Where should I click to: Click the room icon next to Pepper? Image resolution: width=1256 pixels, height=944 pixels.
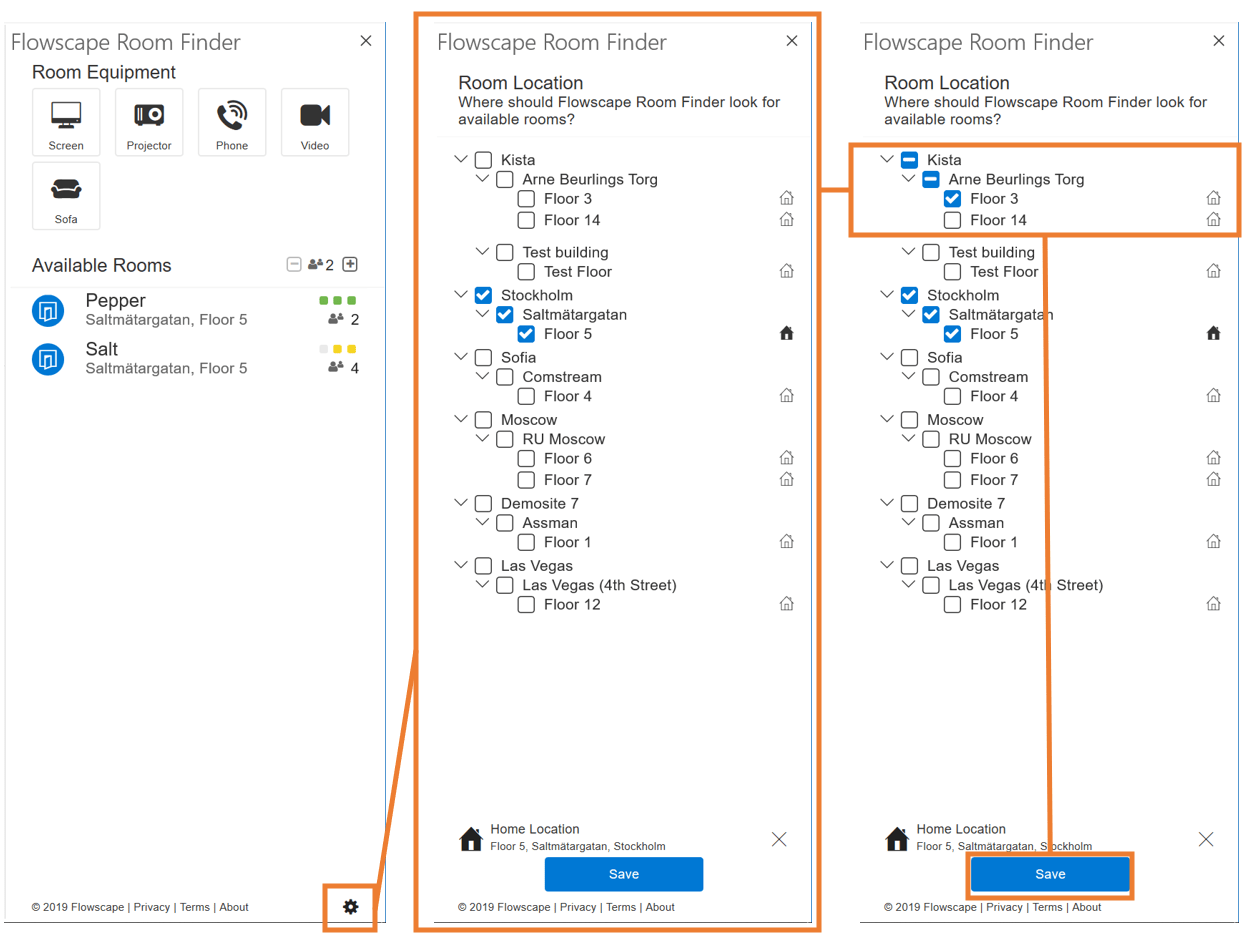click(48, 311)
